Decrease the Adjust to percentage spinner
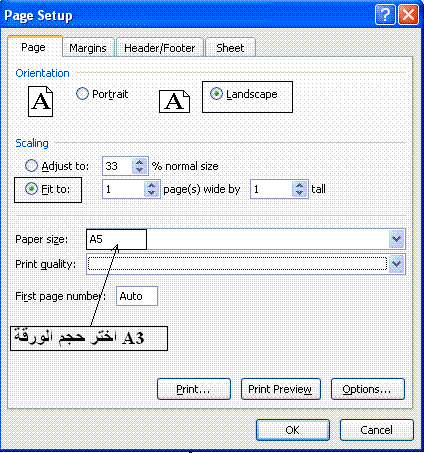 [x=140, y=170]
